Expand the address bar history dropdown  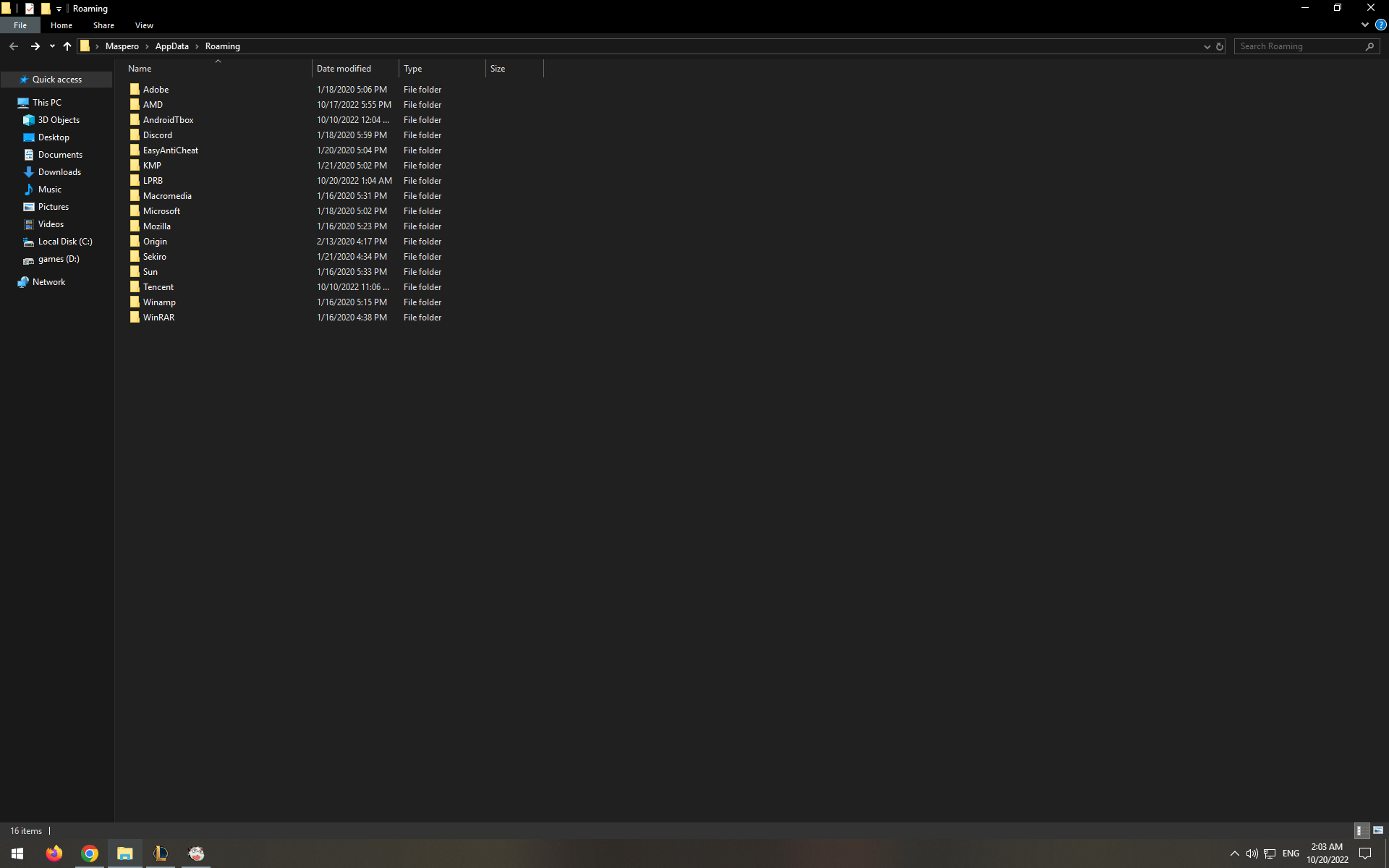pos(1207,46)
